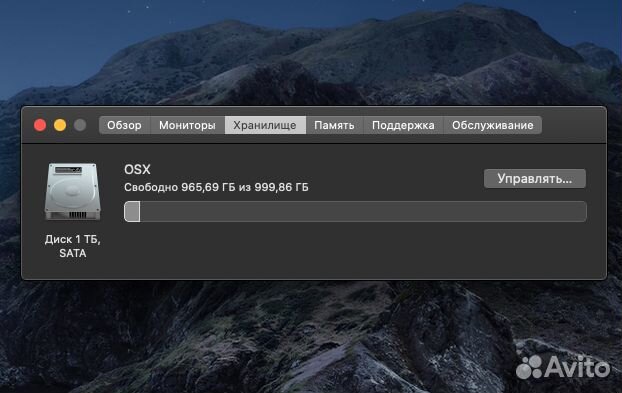Select the Хранилище tab
The width and height of the screenshot is (622, 393).
click(265, 125)
